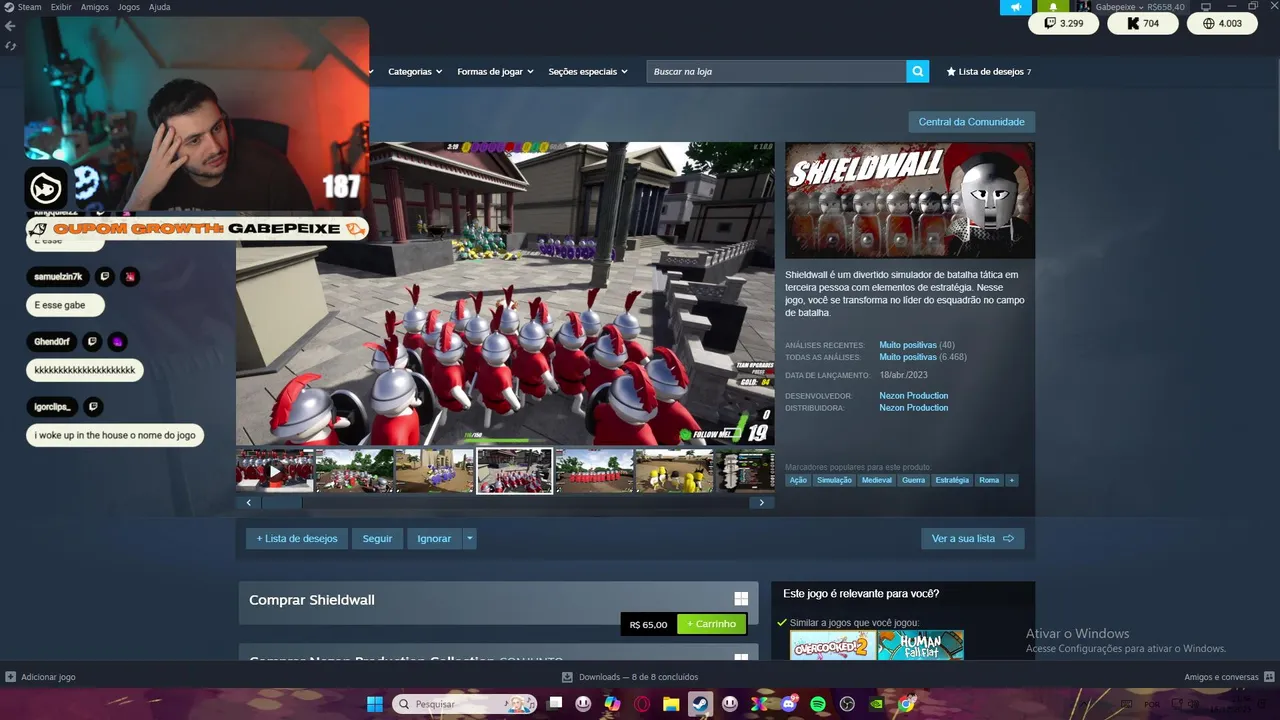Click the Ignorar button
This screenshot has height=720, width=1280.
(x=434, y=538)
